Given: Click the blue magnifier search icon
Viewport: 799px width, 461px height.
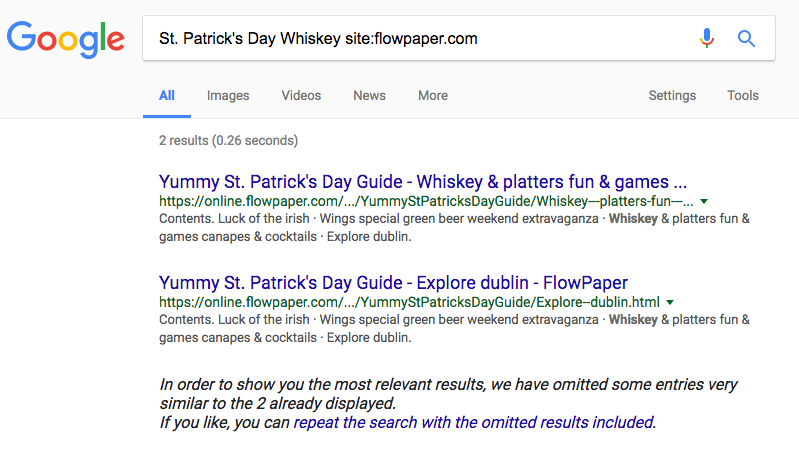Looking at the screenshot, I should [x=746, y=38].
